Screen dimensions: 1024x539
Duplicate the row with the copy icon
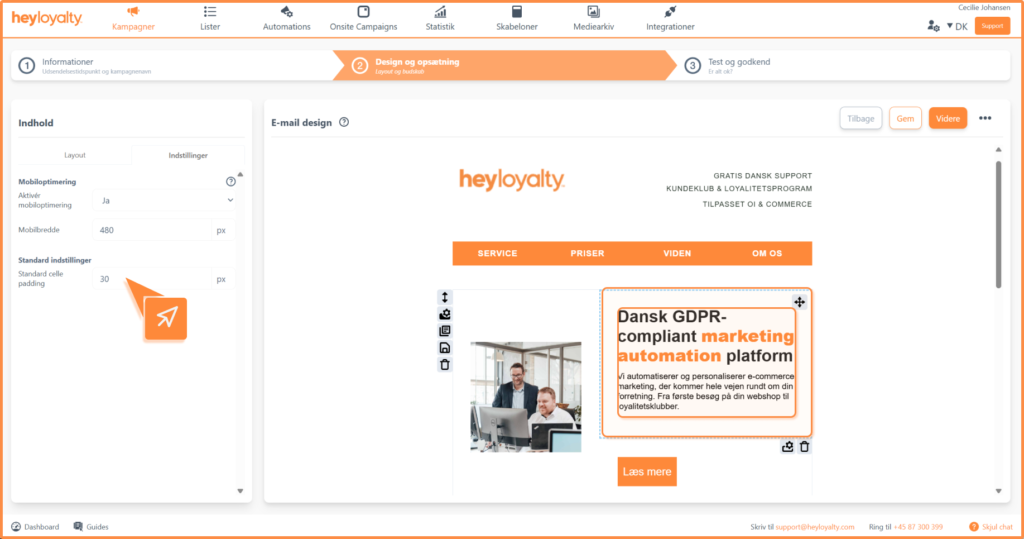coord(445,331)
